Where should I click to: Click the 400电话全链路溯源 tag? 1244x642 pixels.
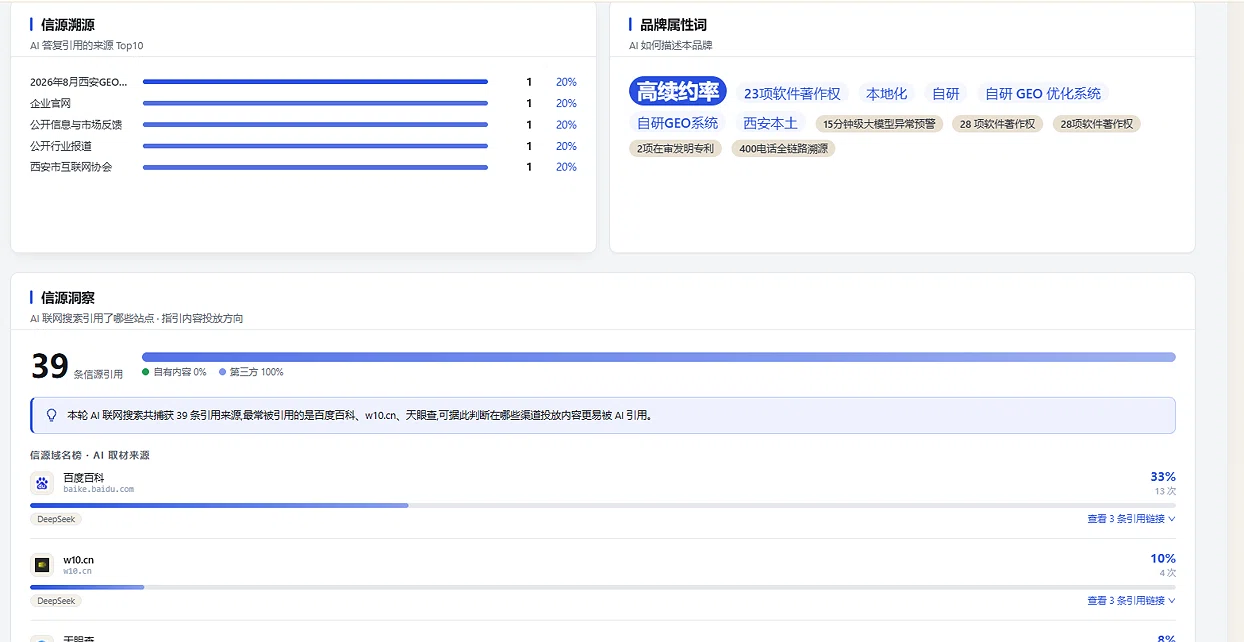coord(783,149)
